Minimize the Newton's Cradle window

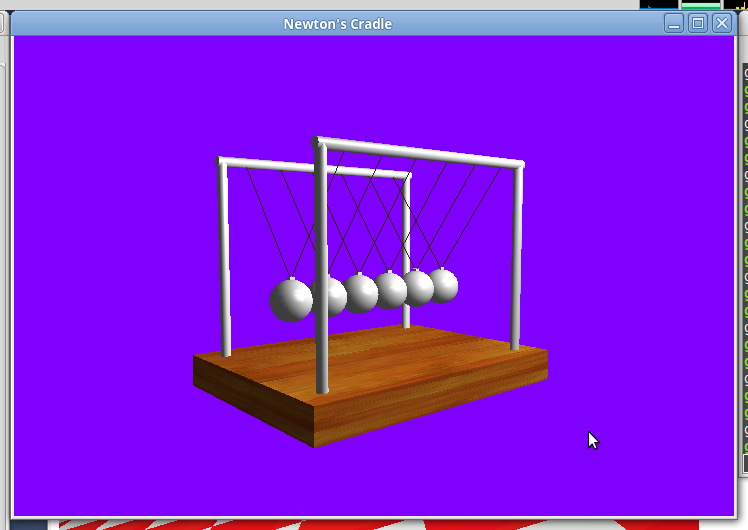pyautogui.click(x=674, y=23)
